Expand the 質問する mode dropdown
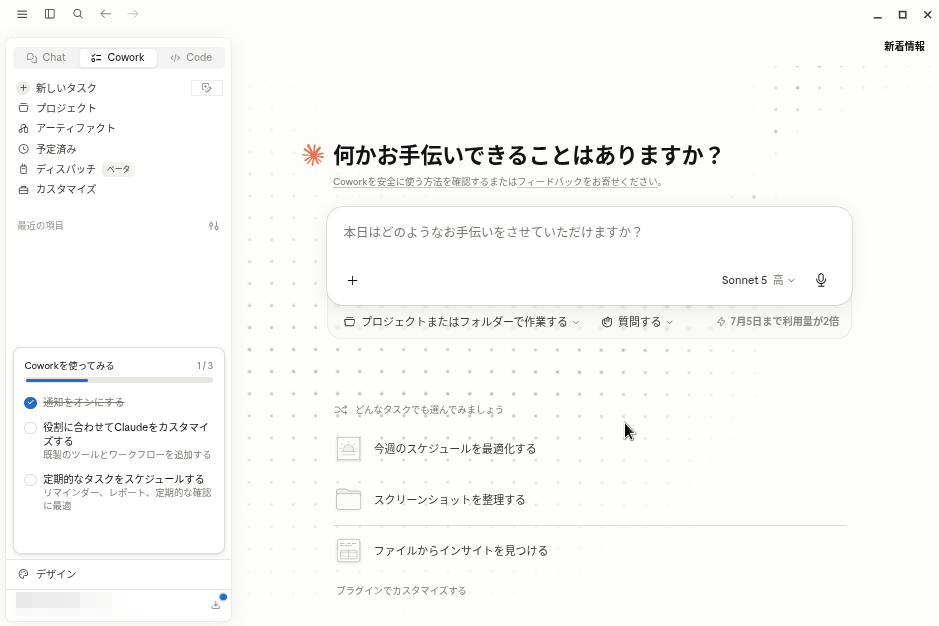Viewport: 939px width, 626px height. pos(637,322)
